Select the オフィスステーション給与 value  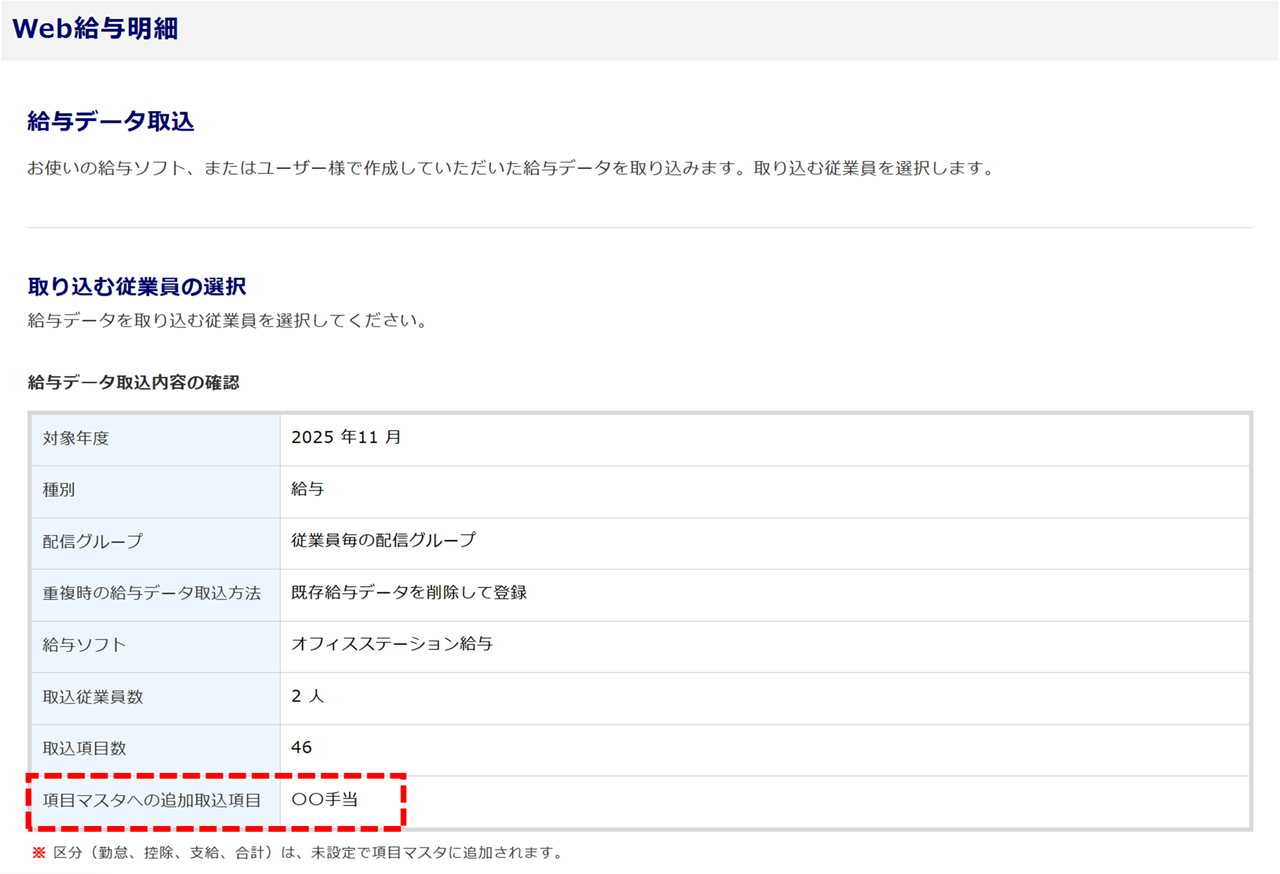[392, 645]
